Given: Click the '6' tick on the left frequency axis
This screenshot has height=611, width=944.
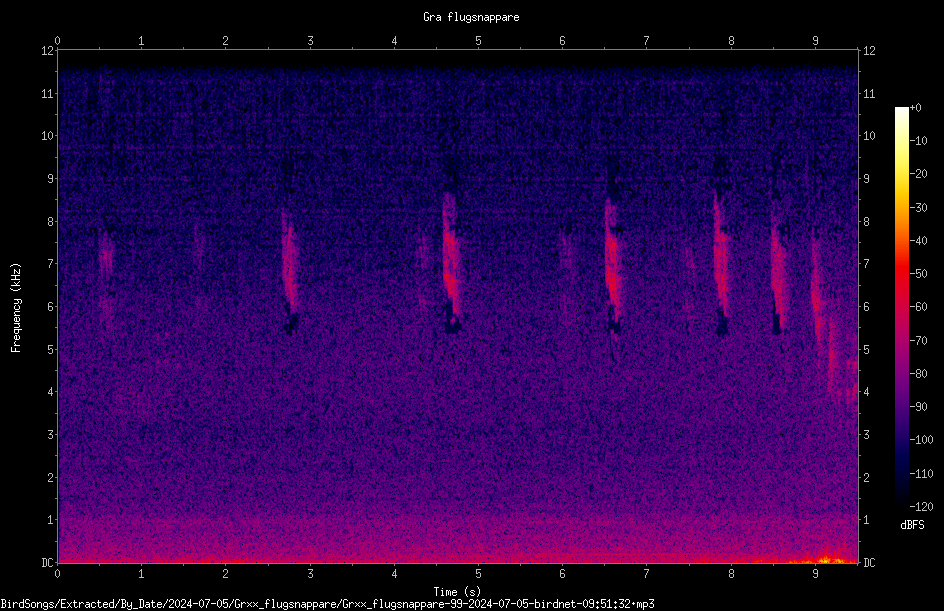Looking at the screenshot, I should 50,306.
